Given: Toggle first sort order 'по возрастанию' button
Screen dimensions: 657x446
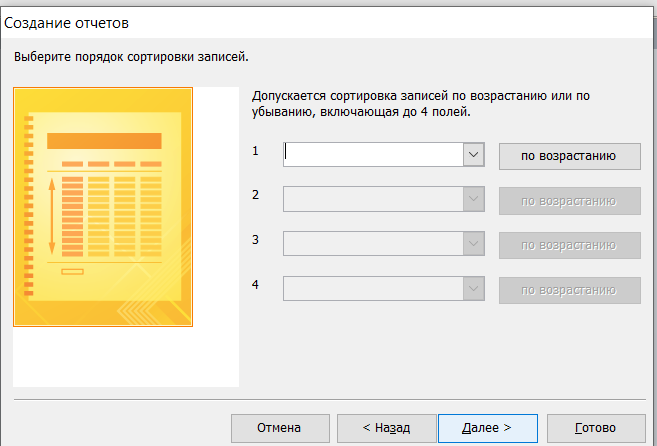Looking at the screenshot, I should coord(569,155).
